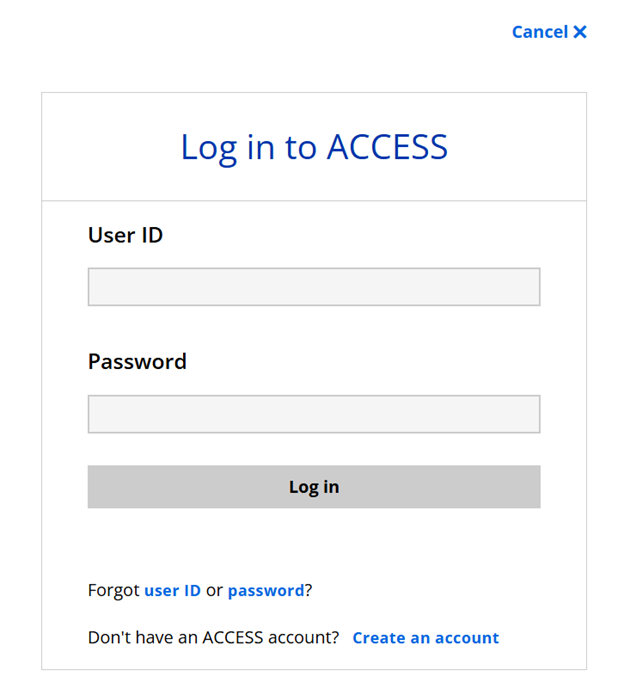Image resolution: width=624 pixels, height=695 pixels.
Task: Select the word "Create" in account link
Action: click(379, 638)
